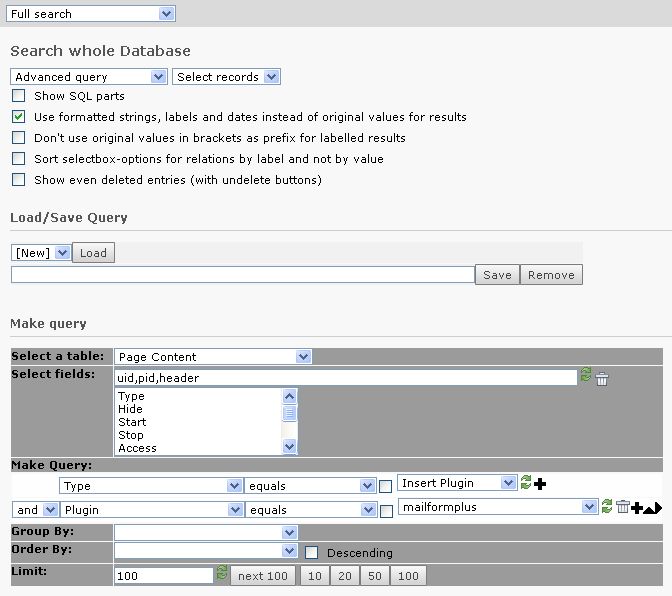Open the Group By dropdown
The width and height of the screenshot is (672, 596).
[206, 533]
